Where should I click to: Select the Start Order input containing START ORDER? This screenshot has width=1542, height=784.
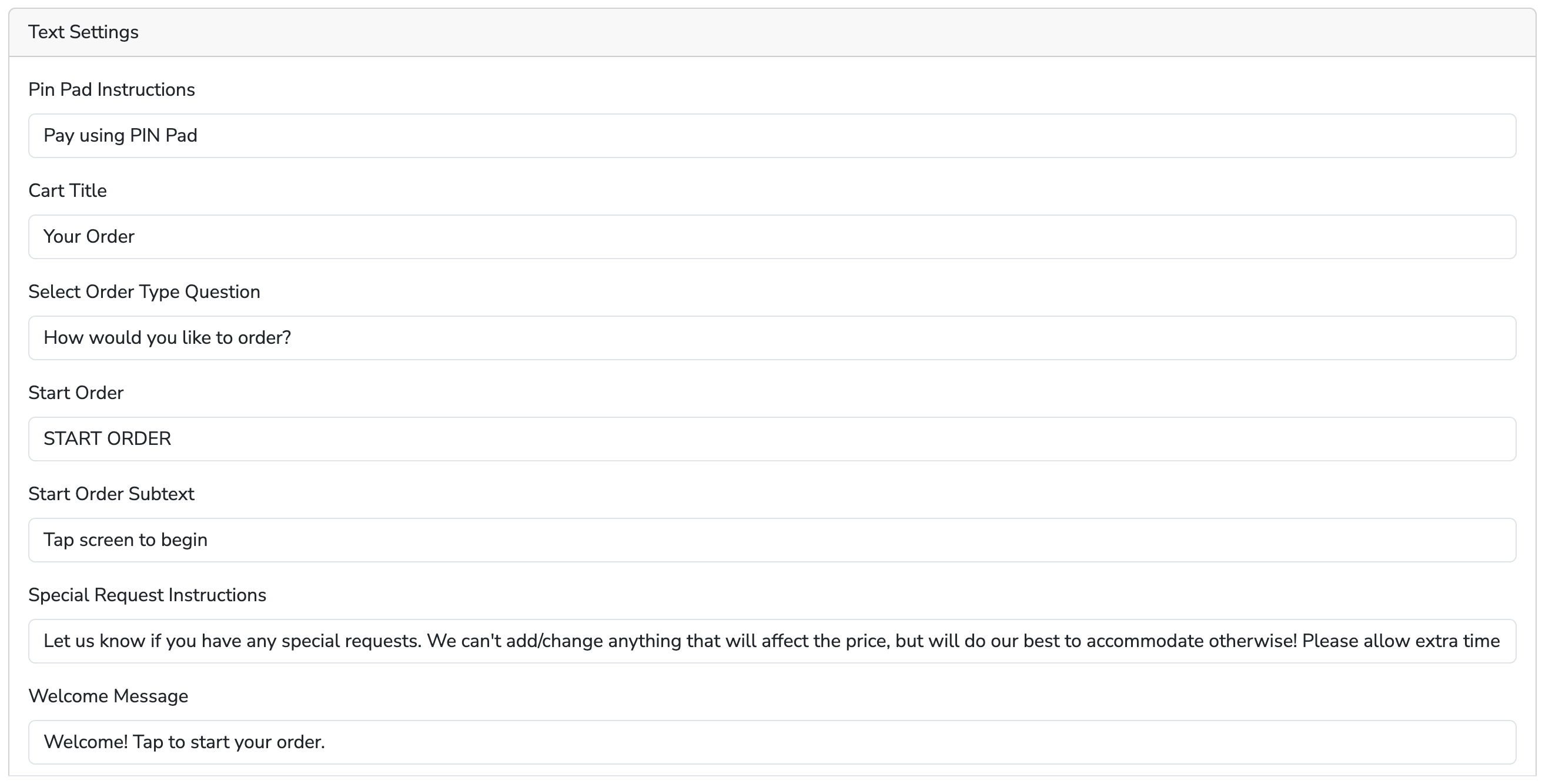coord(771,439)
